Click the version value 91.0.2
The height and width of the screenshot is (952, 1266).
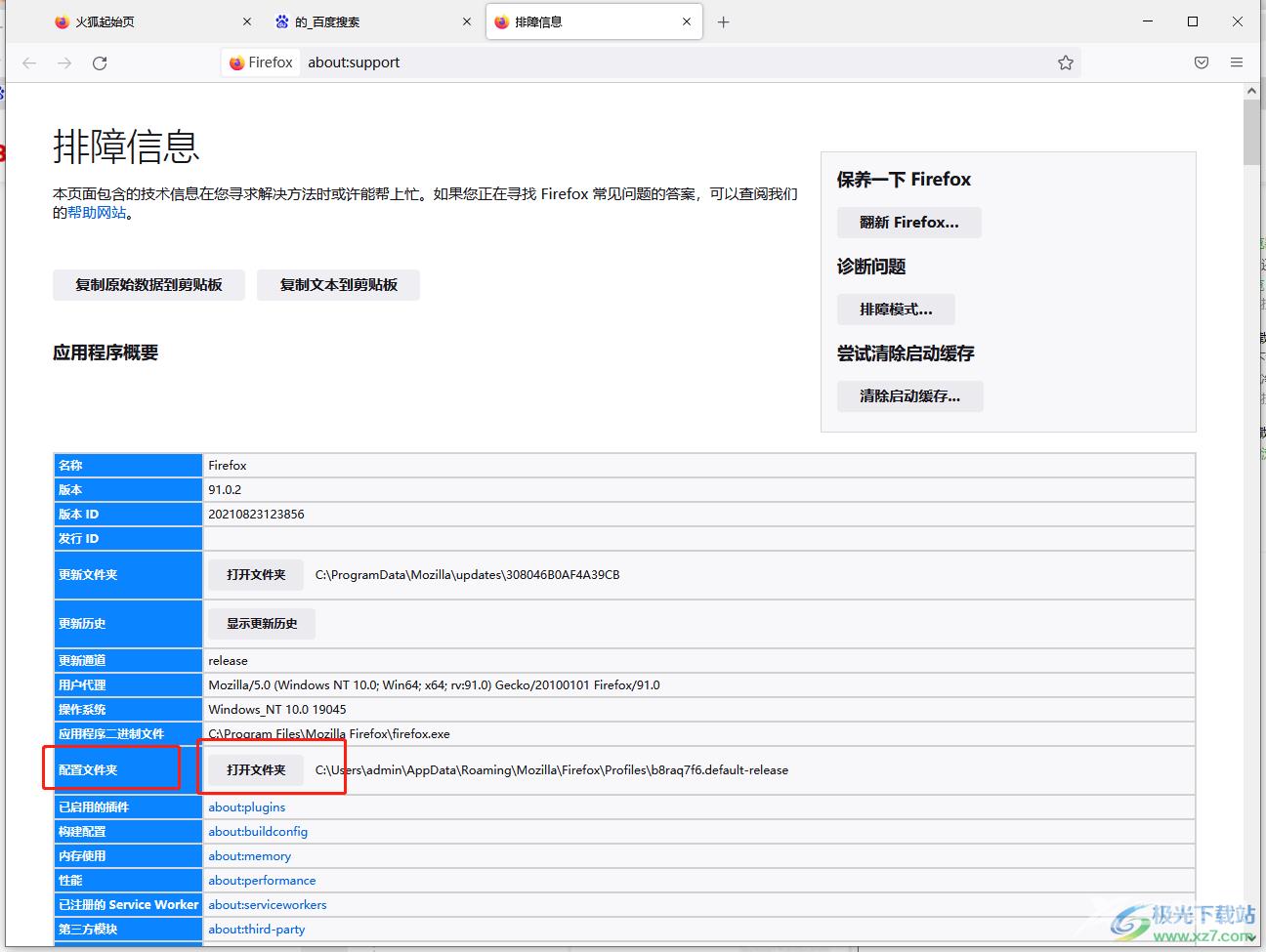tap(225, 490)
